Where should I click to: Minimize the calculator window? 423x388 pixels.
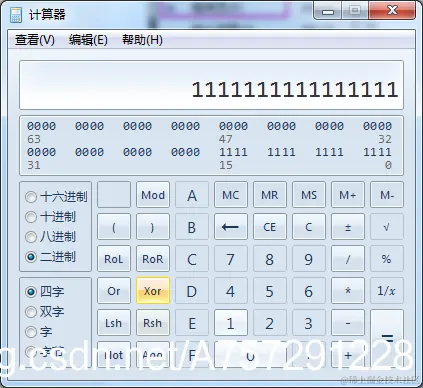pos(328,11)
